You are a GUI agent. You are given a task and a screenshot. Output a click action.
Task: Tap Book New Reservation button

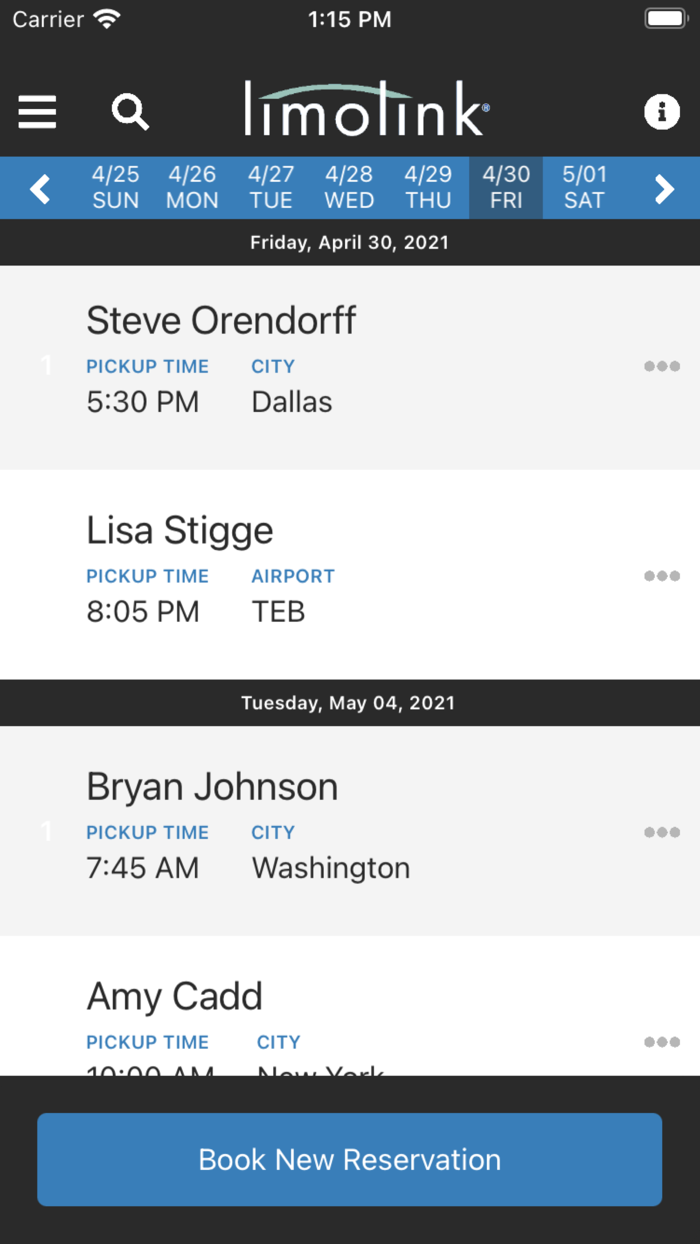(350, 1160)
